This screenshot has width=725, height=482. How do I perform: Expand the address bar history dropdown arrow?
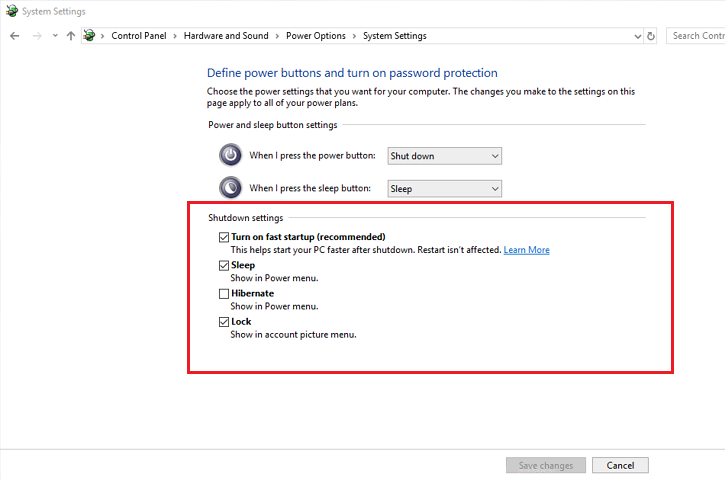coord(638,36)
